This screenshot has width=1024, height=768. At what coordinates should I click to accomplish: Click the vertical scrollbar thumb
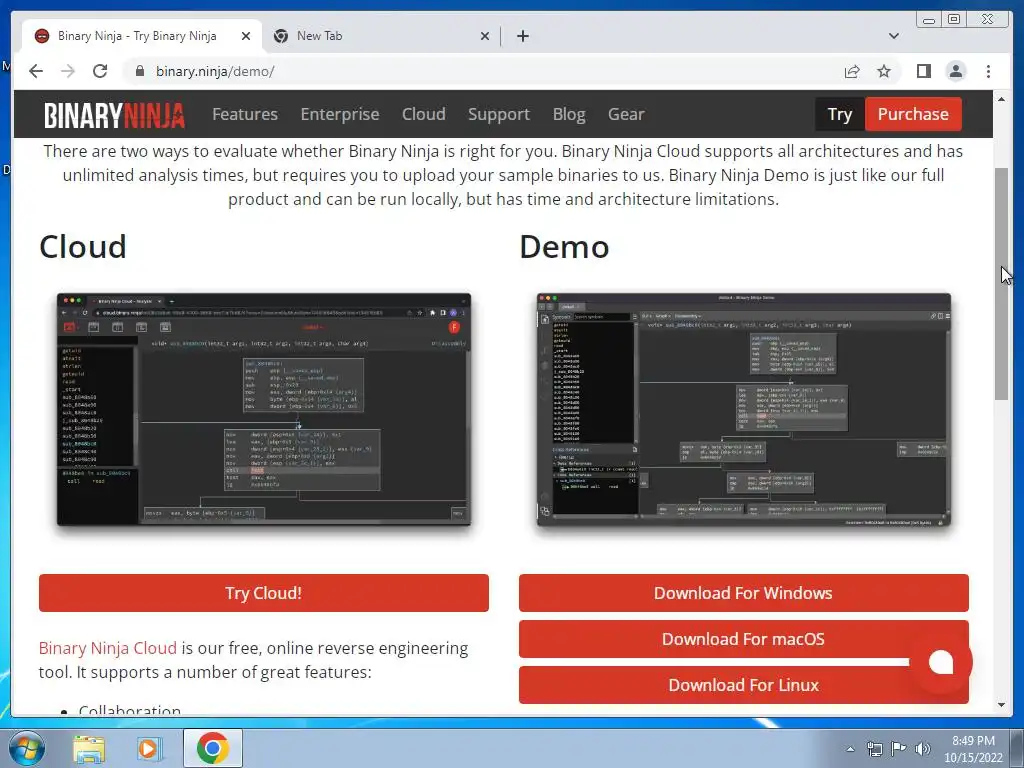pyautogui.click(x=1002, y=283)
